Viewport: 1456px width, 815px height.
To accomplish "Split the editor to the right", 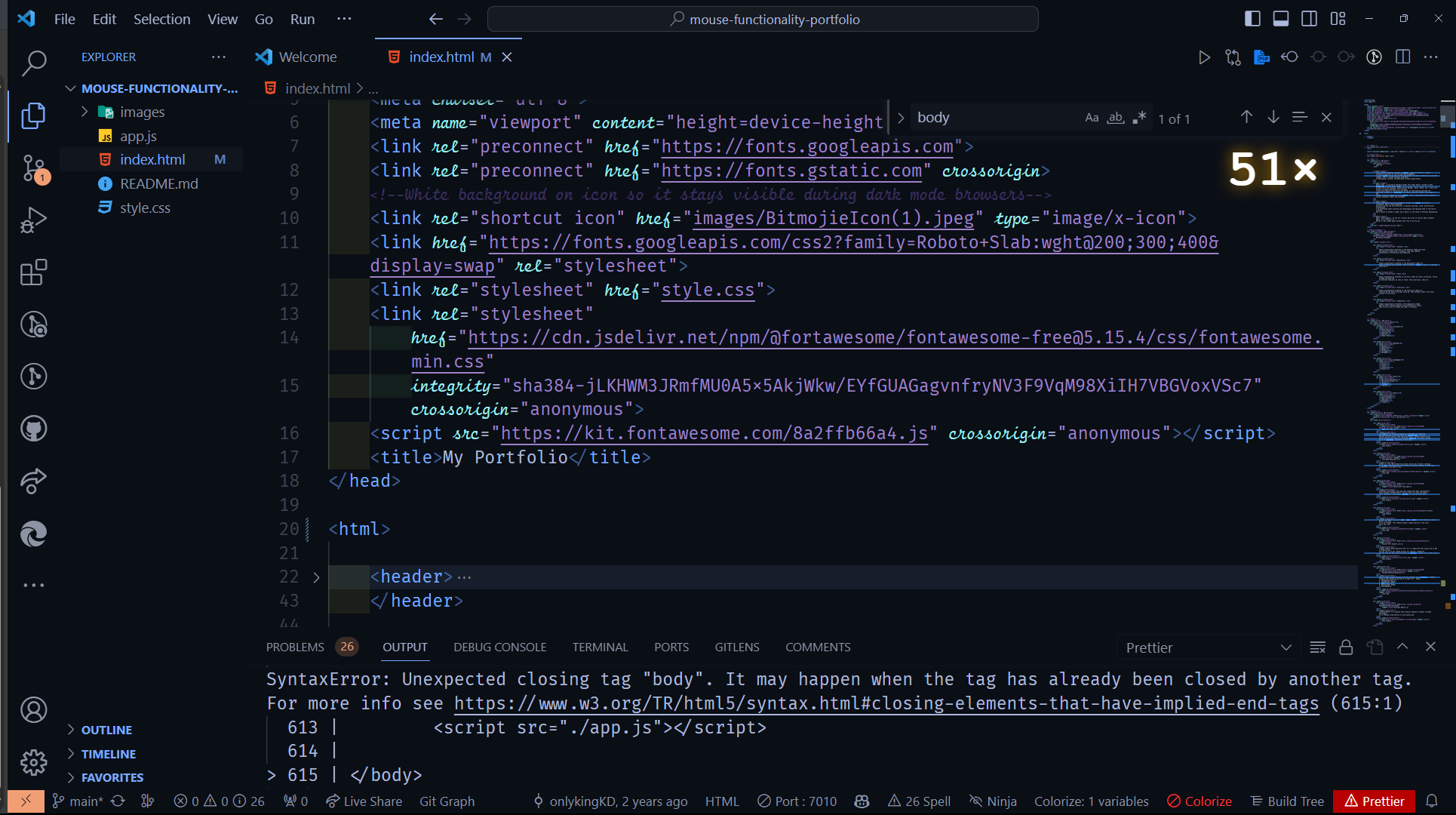I will (1402, 57).
